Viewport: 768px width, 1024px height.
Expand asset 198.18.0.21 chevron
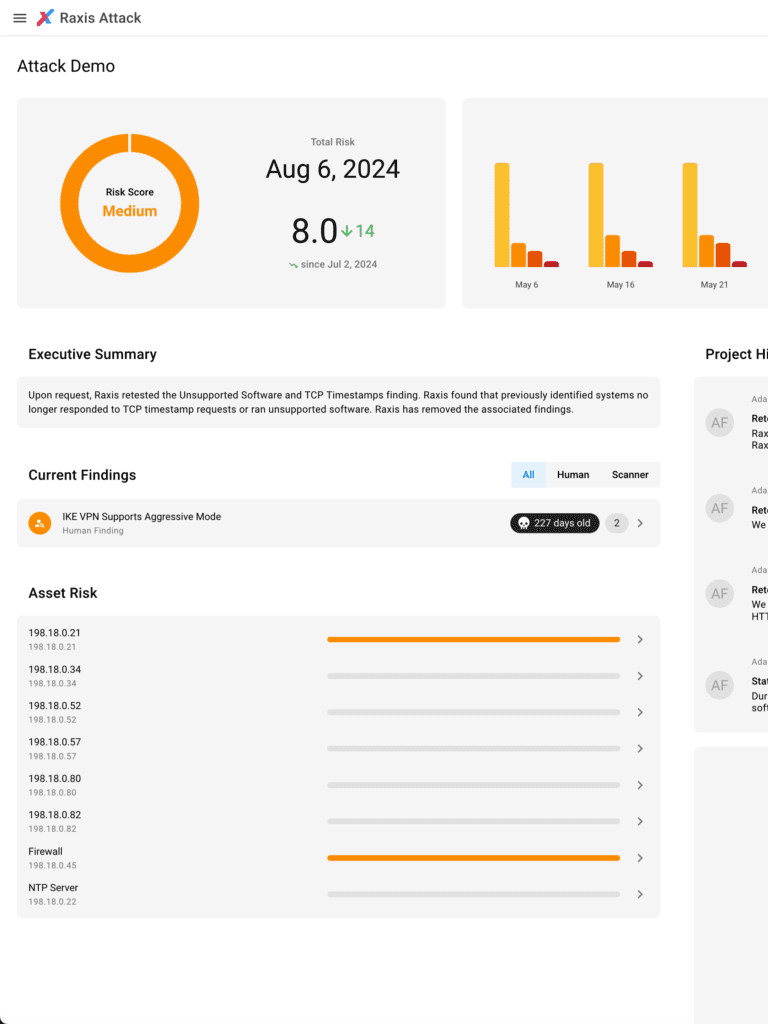[640, 639]
